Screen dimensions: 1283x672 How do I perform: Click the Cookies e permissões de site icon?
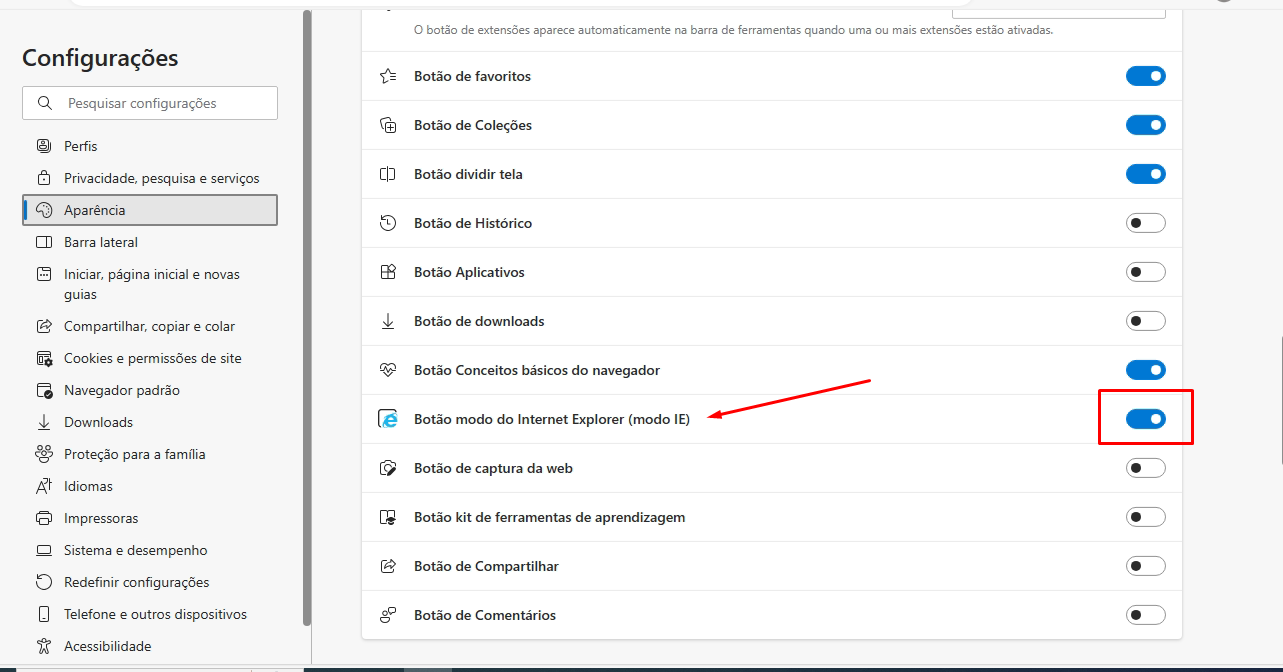pos(44,358)
